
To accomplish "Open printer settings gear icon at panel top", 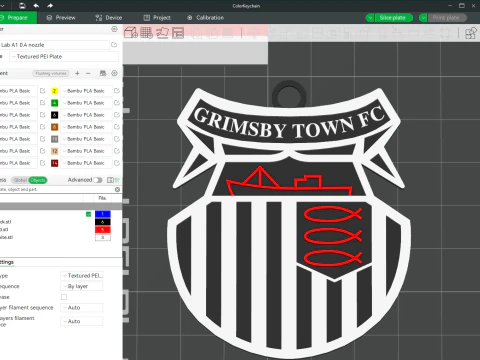I will tap(114, 29).
